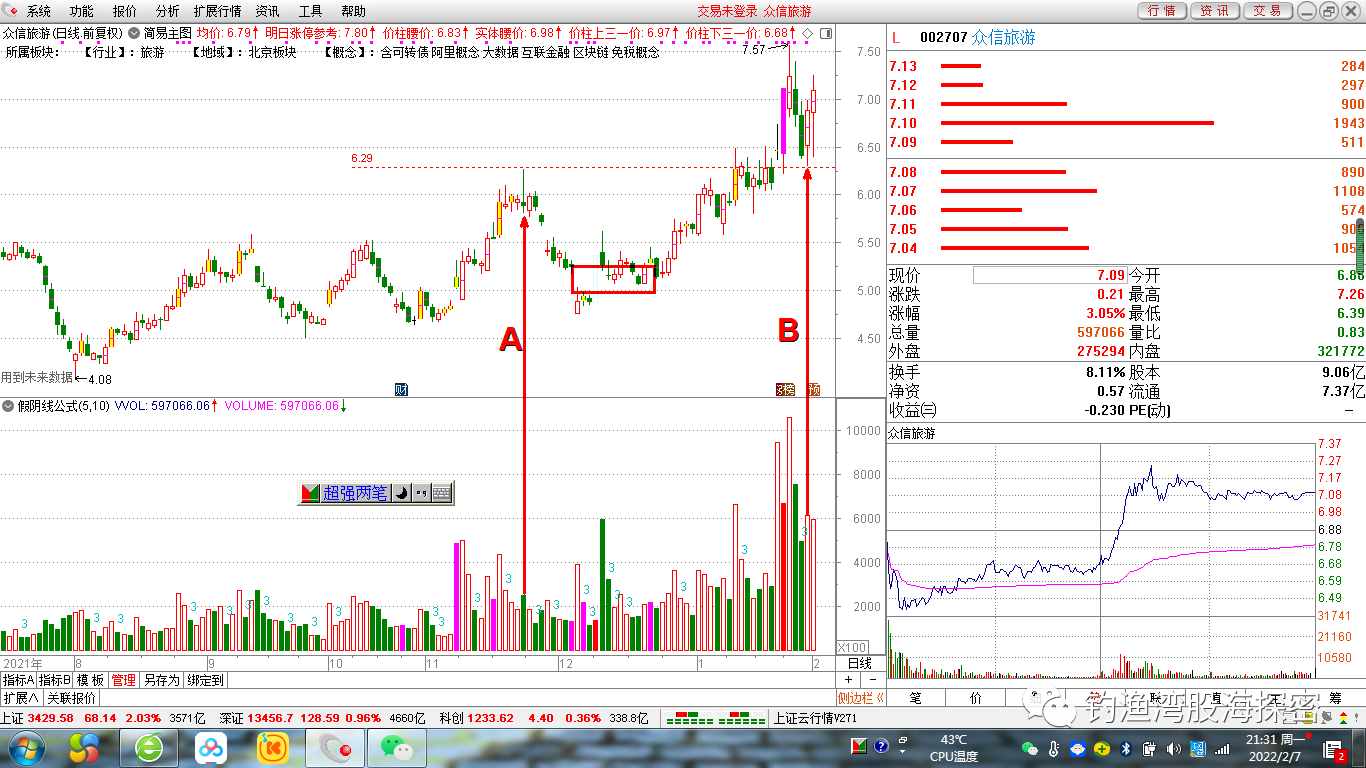
Task: Toggle punctuation mode icon on input bar
Action: 421,493
